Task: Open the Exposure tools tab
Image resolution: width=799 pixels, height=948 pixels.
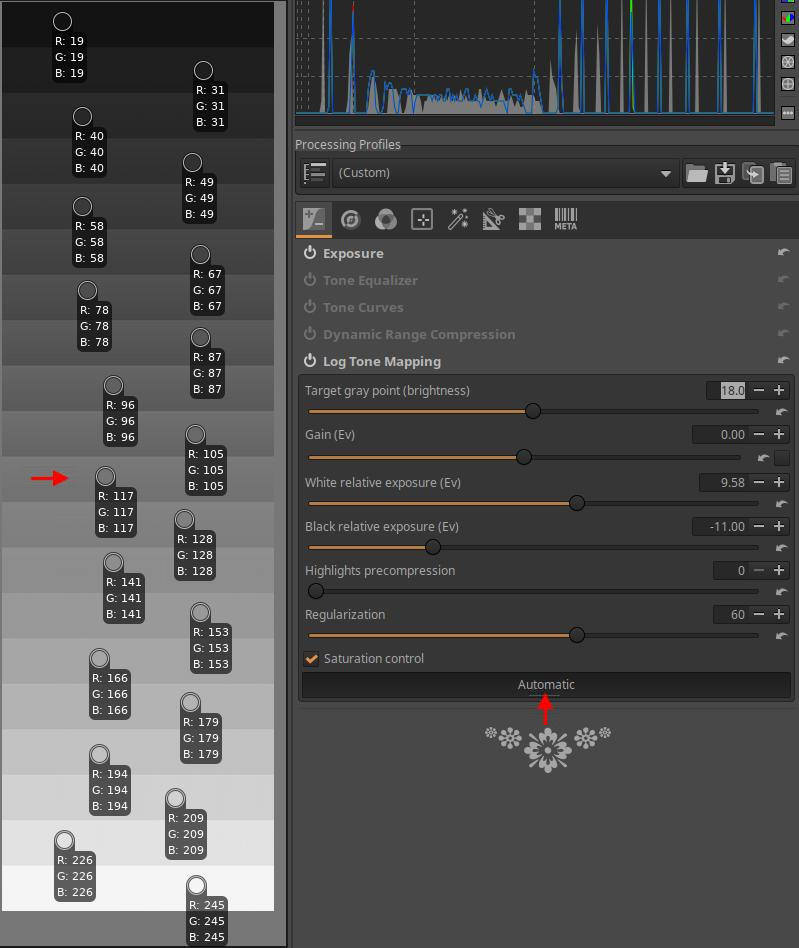Action: [314, 219]
